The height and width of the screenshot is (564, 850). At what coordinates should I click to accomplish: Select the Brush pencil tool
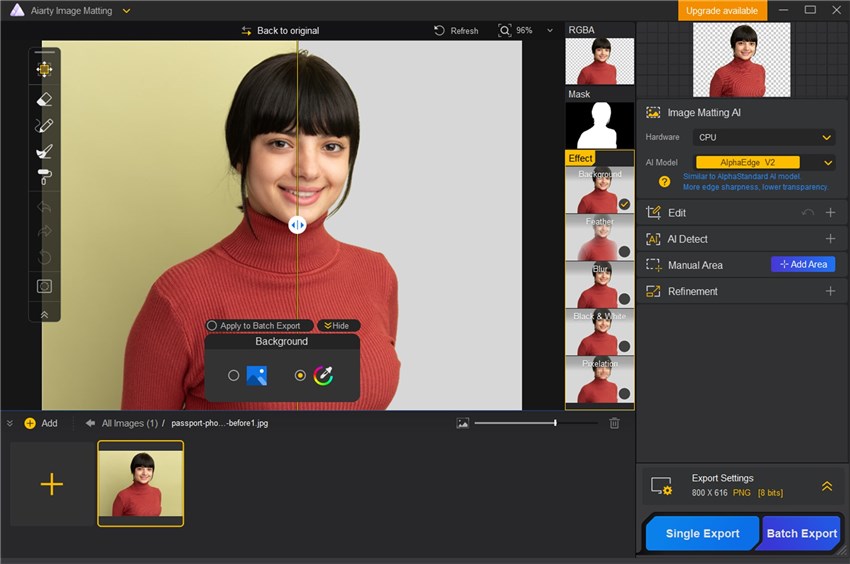(x=44, y=125)
